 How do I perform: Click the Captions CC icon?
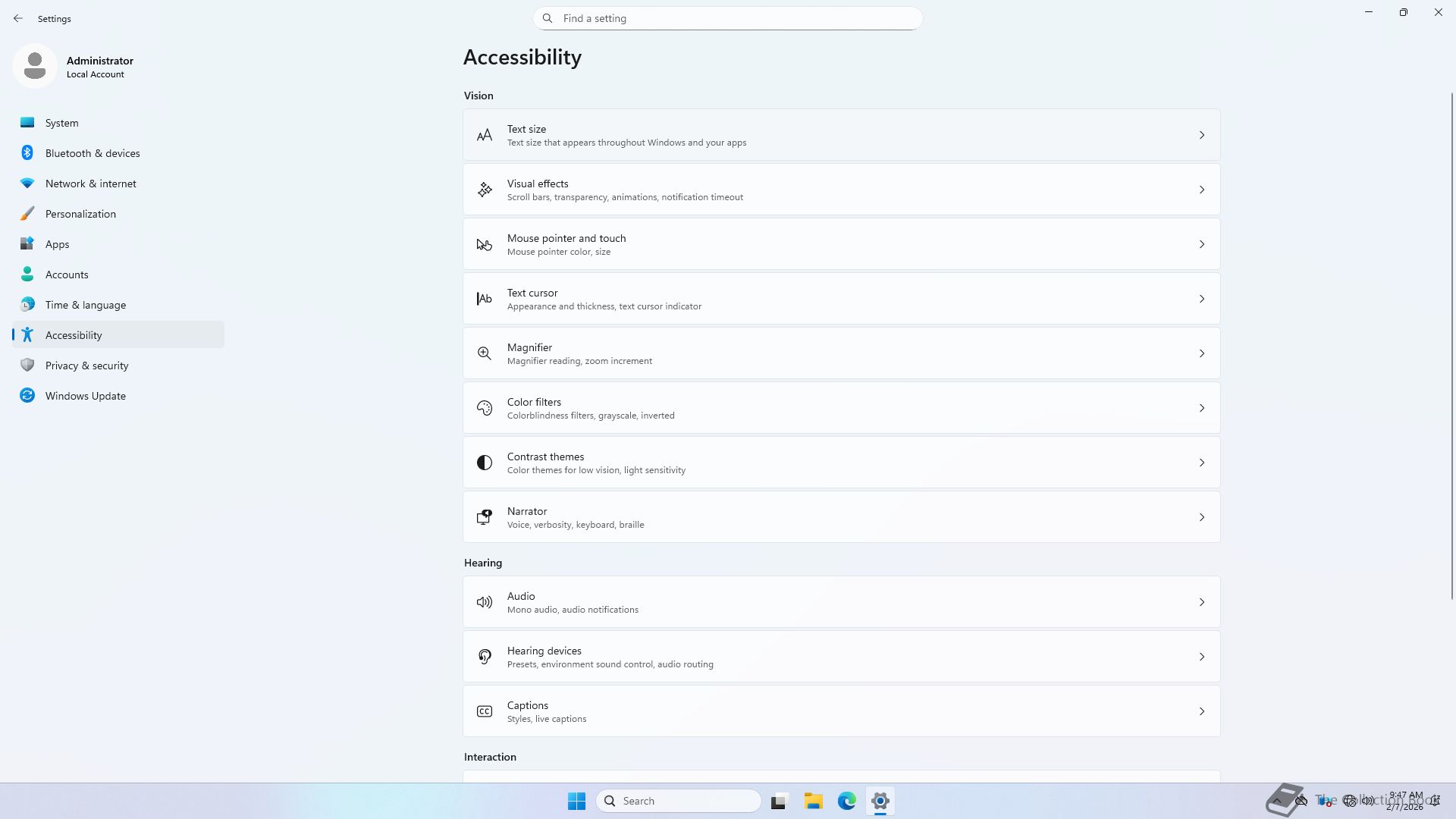point(484,712)
